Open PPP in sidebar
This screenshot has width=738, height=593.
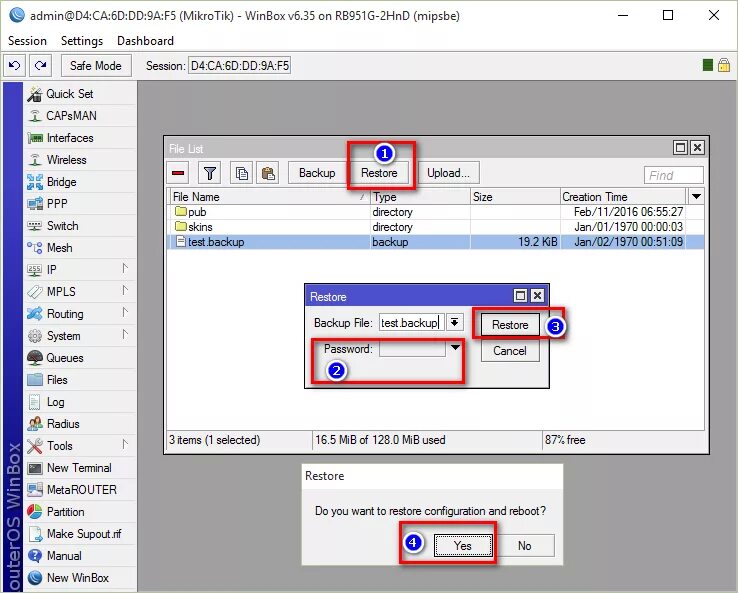click(x=80, y=204)
